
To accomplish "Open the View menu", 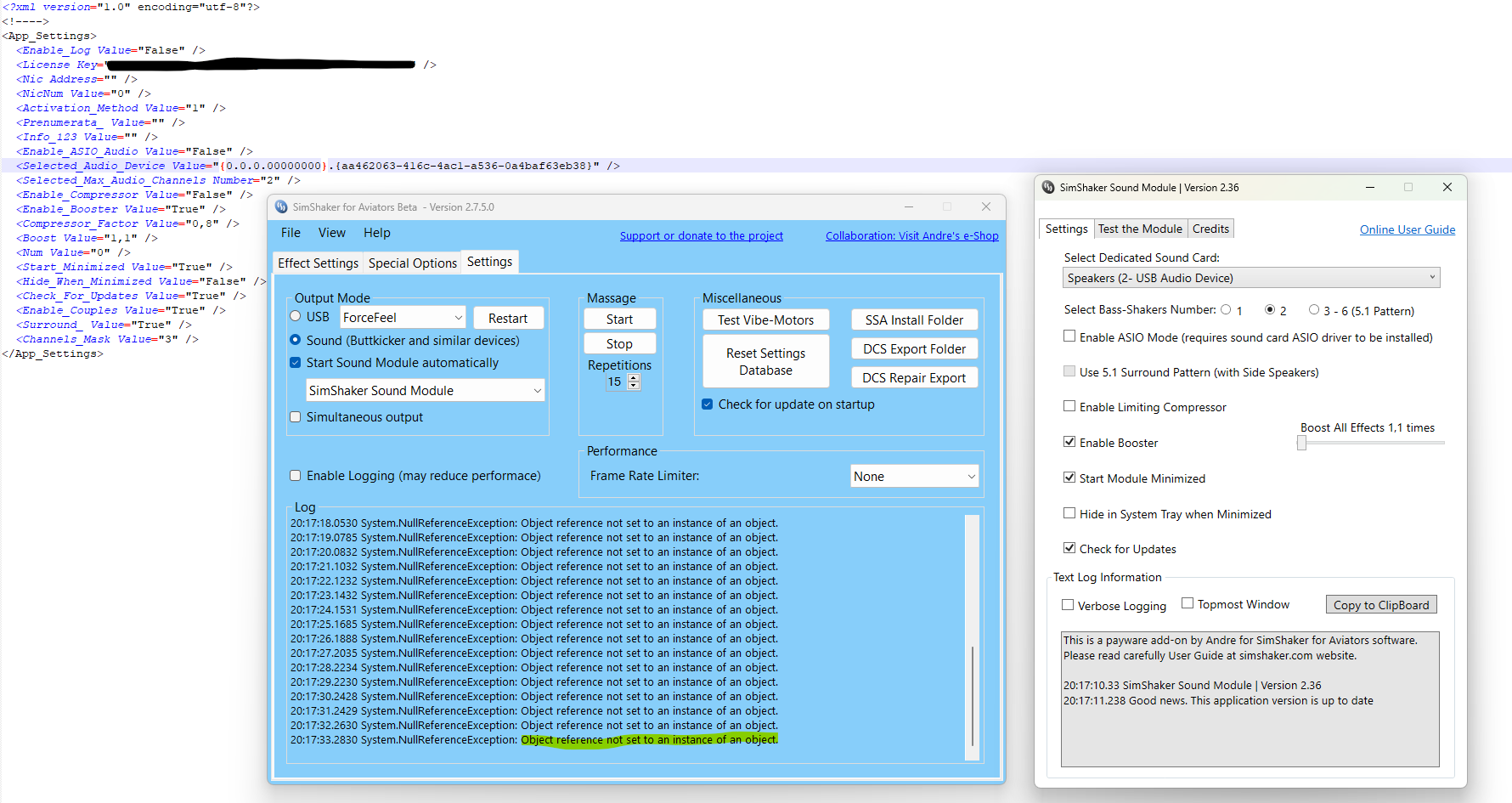I will (332, 233).
